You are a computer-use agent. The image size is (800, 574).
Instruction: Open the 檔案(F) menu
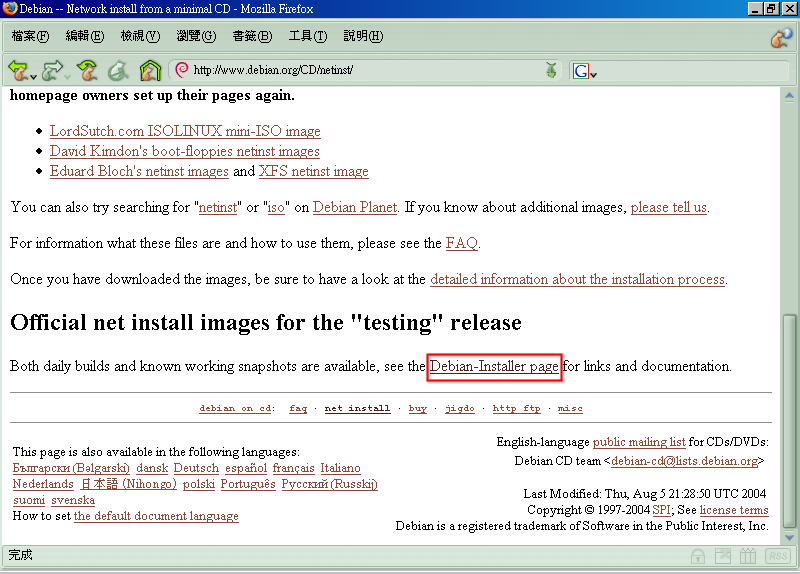30,37
